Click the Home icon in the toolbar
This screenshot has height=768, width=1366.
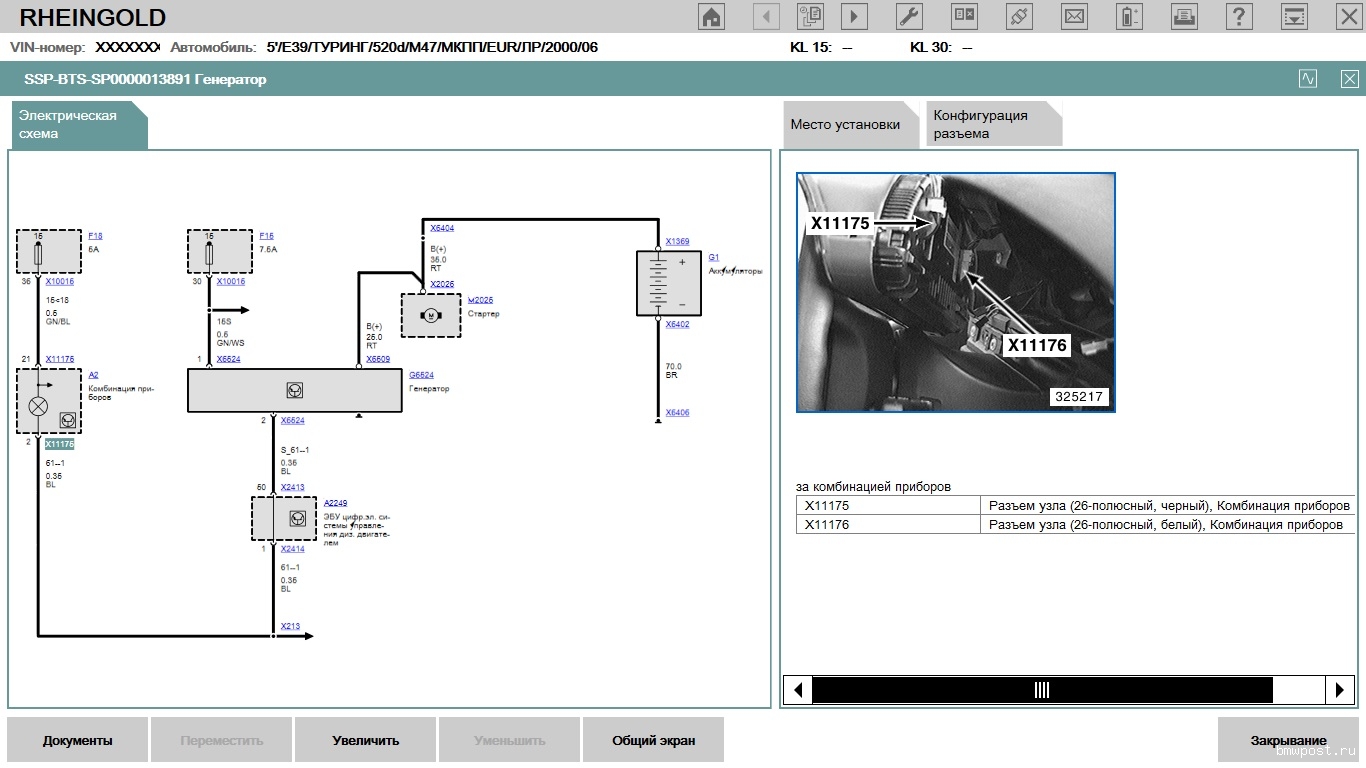pos(711,16)
